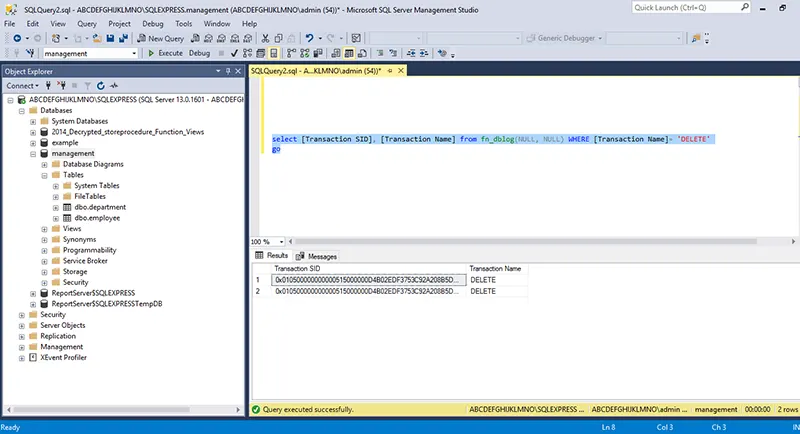This screenshot has width=800, height=434.
Task: Click the Decrease Indent icon
Action: [411, 53]
